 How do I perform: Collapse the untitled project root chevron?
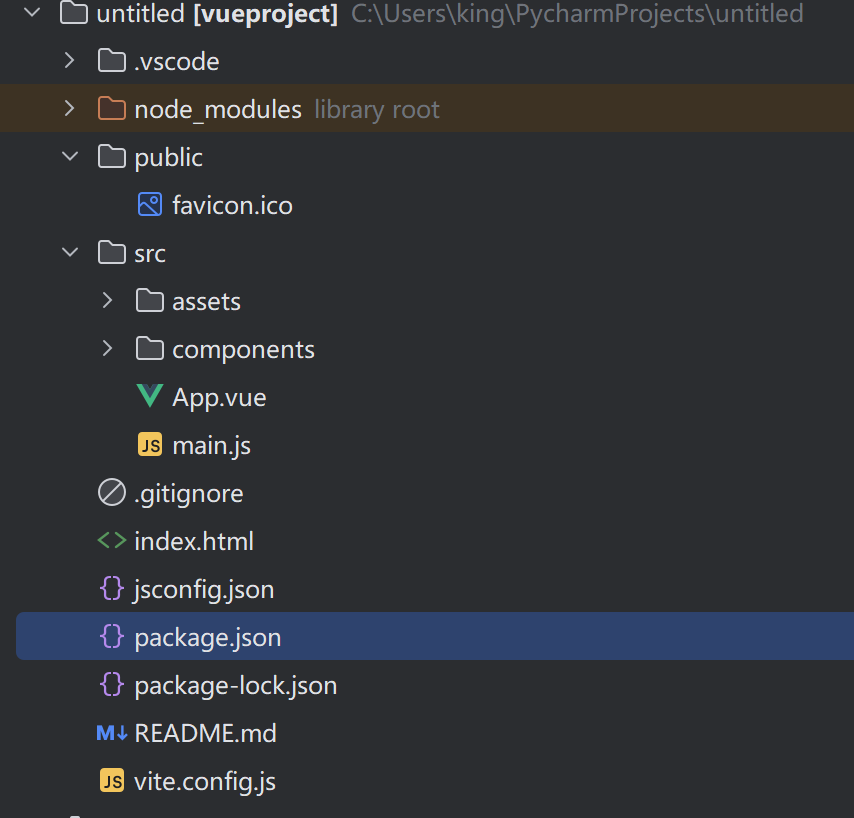tap(31, 14)
